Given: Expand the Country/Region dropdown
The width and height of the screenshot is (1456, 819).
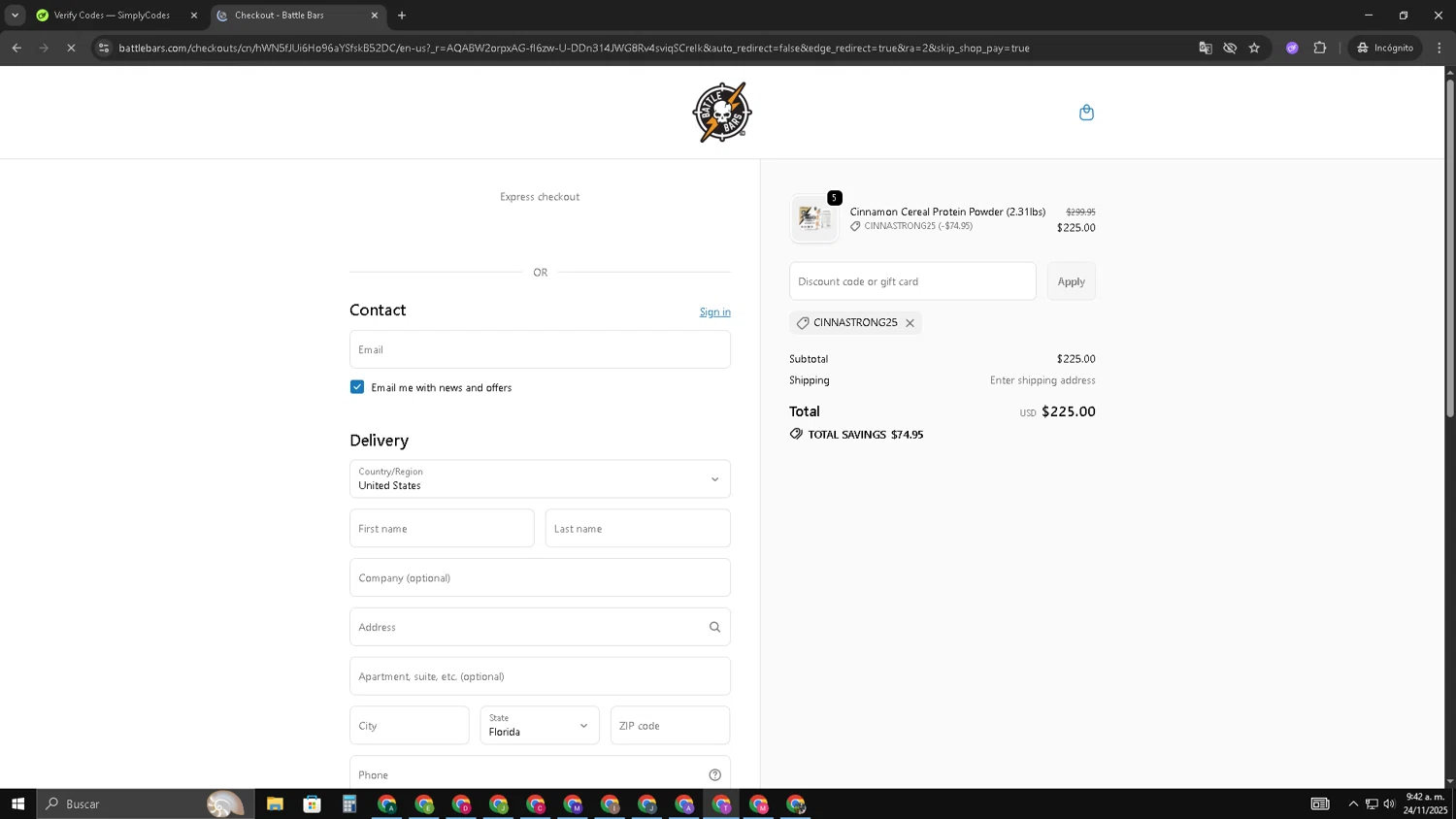Looking at the screenshot, I should point(540,479).
